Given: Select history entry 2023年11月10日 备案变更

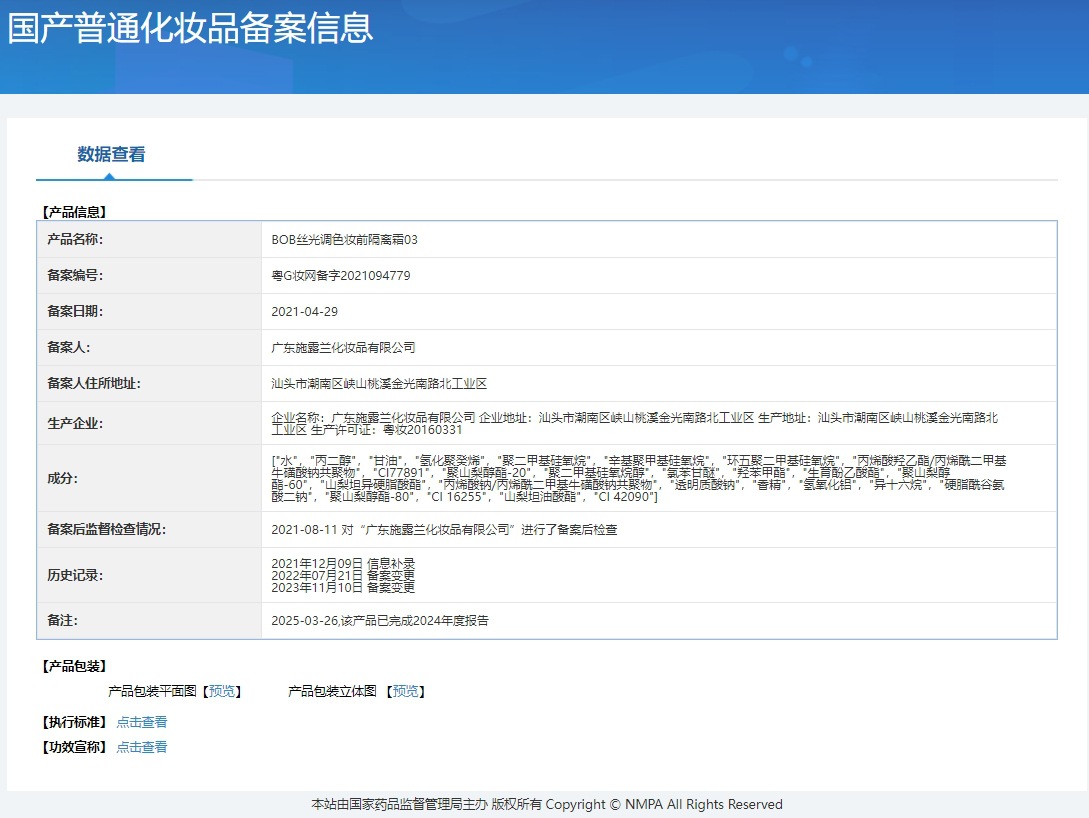Looking at the screenshot, I should click(x=343, y=587).
